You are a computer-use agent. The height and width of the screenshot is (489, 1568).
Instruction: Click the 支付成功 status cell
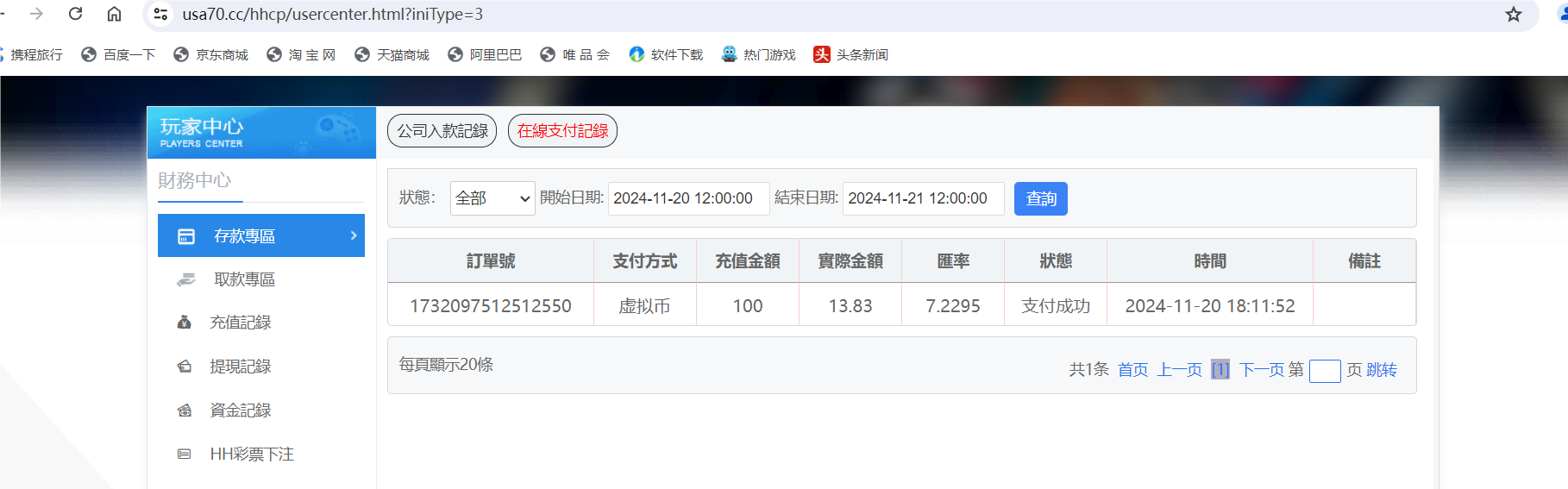coord(1056,306)
